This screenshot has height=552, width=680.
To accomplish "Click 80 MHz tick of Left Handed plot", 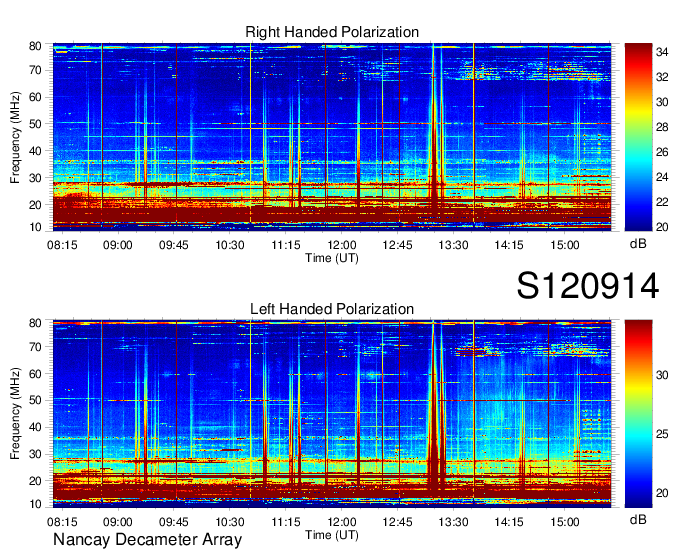I will pyautogui.click(x=35, y=323).
